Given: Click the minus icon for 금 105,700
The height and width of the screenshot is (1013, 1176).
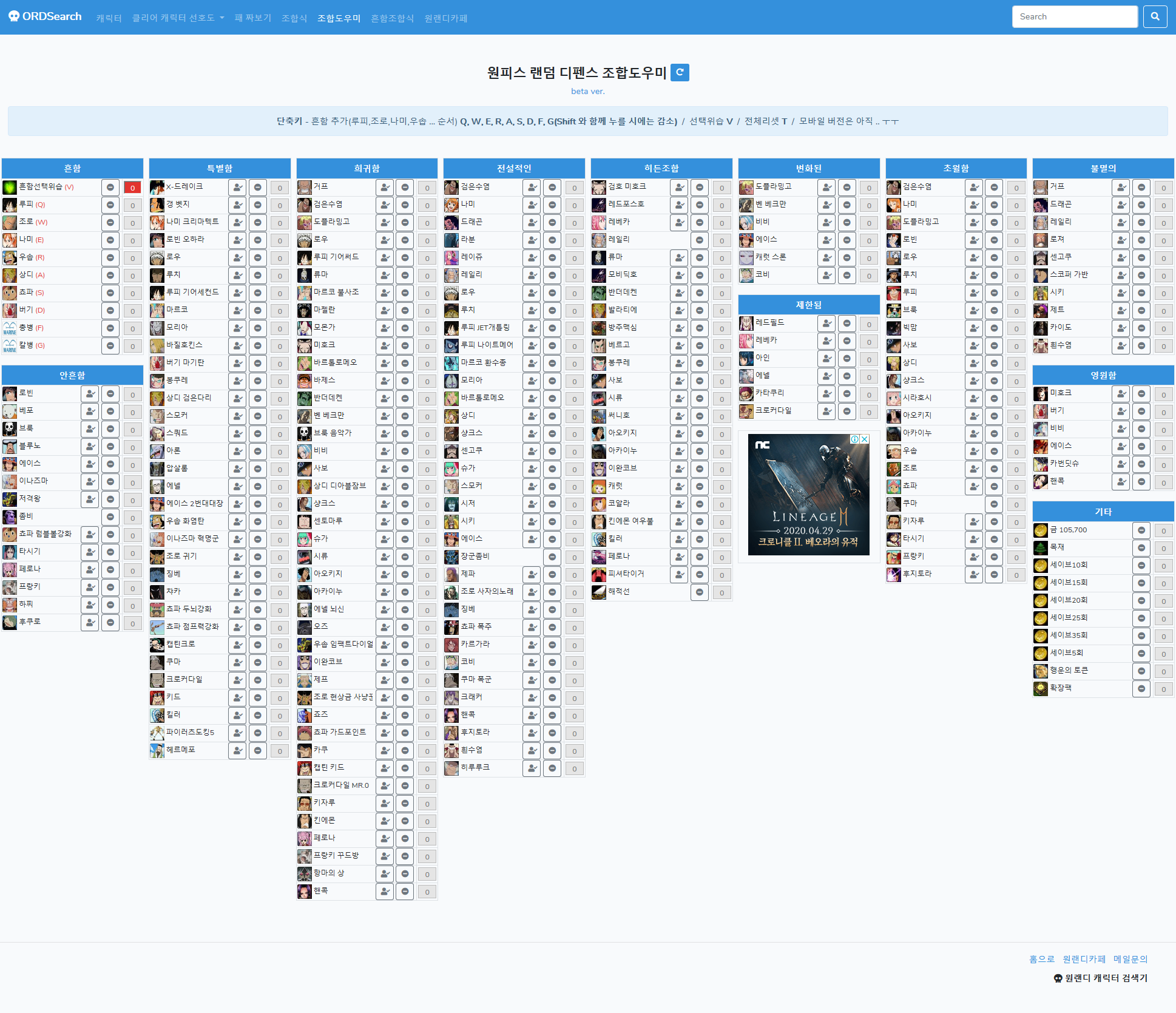Looking at the screenshot, I should coord(1141,530).
